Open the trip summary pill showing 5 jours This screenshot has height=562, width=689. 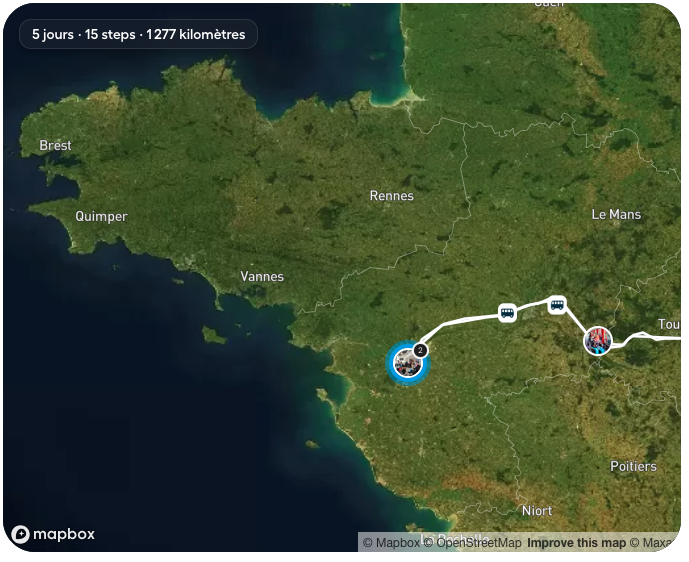click(x=138, y=34)
